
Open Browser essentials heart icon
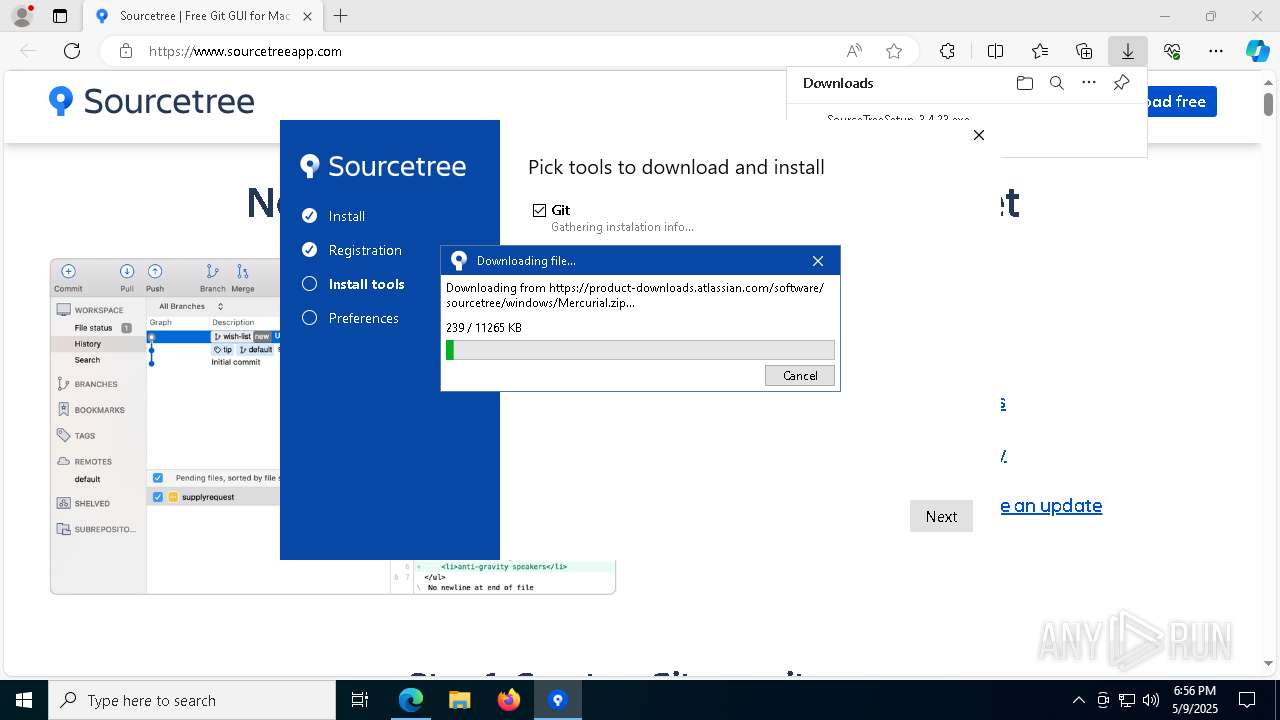[x=1172, y=51]
